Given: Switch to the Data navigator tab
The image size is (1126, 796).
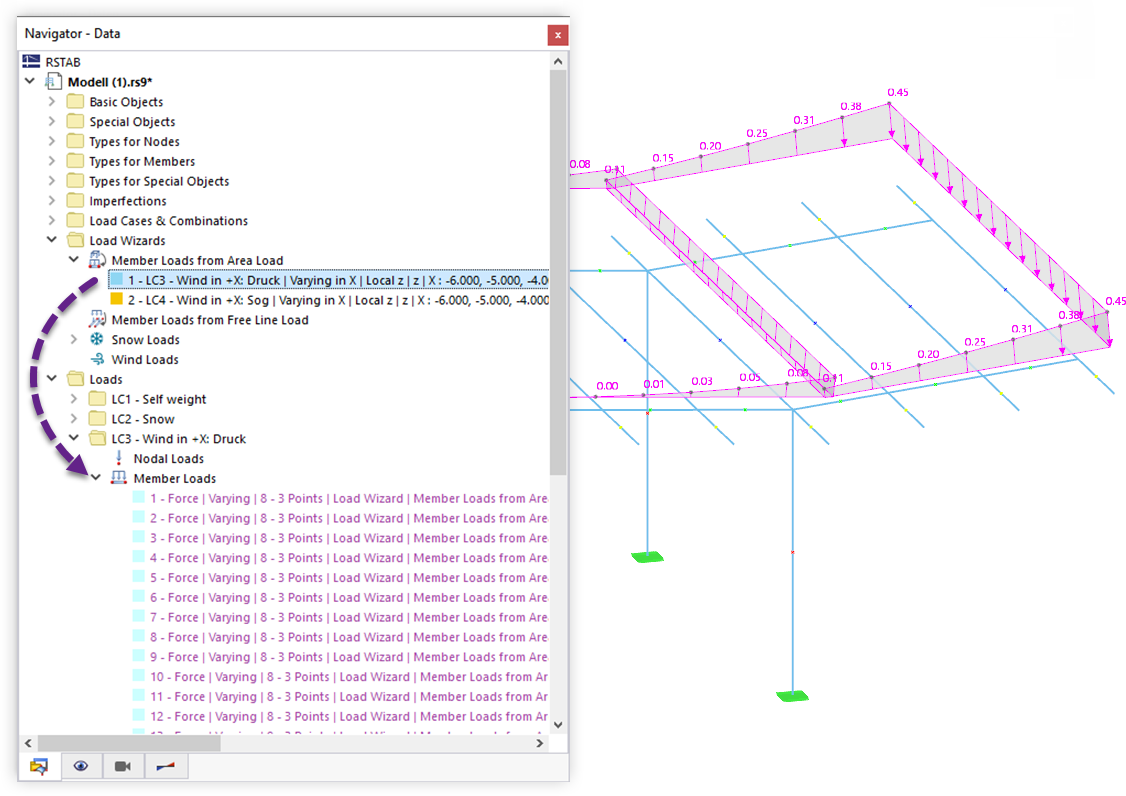Looking at the screenshot, I should (40, 765).
